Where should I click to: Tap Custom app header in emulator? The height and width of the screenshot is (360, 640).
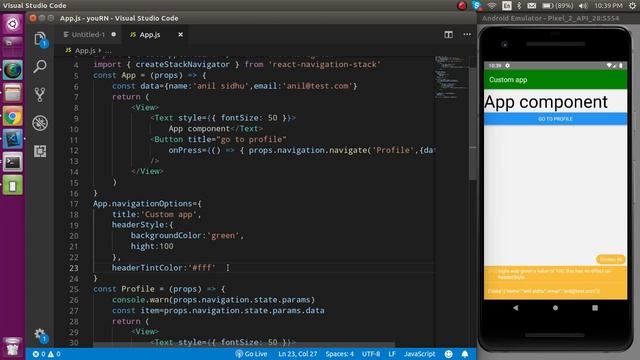click(555, 80)
